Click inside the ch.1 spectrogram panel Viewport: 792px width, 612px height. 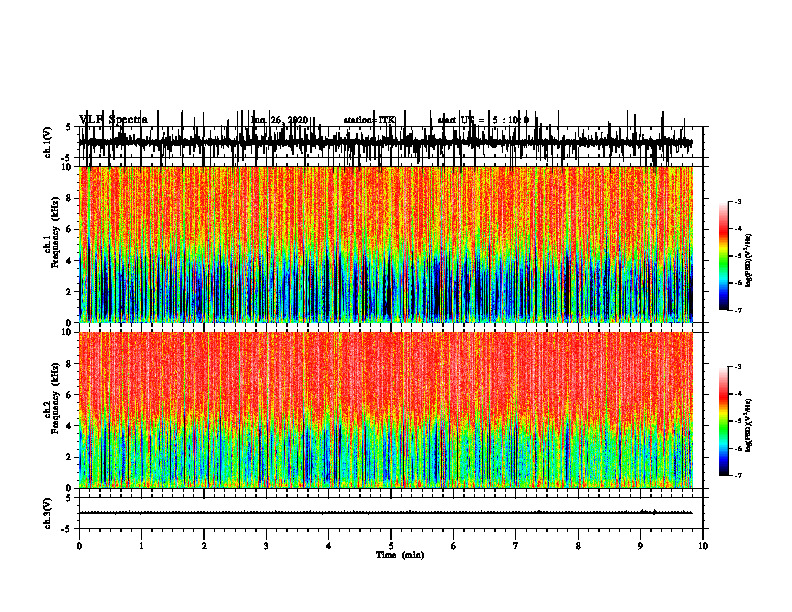[x=386, y=244]
